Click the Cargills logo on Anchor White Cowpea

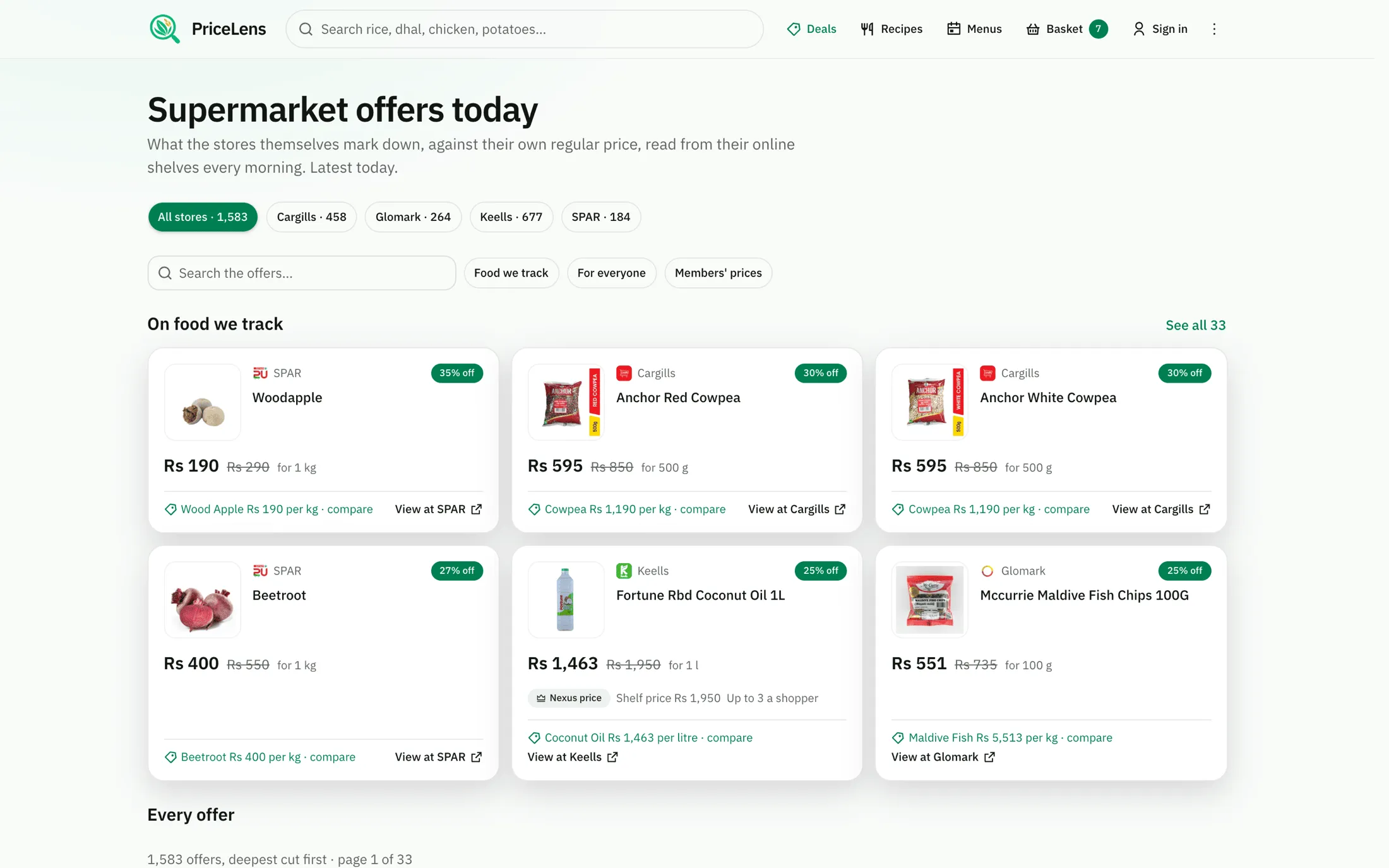pos(987,373)
